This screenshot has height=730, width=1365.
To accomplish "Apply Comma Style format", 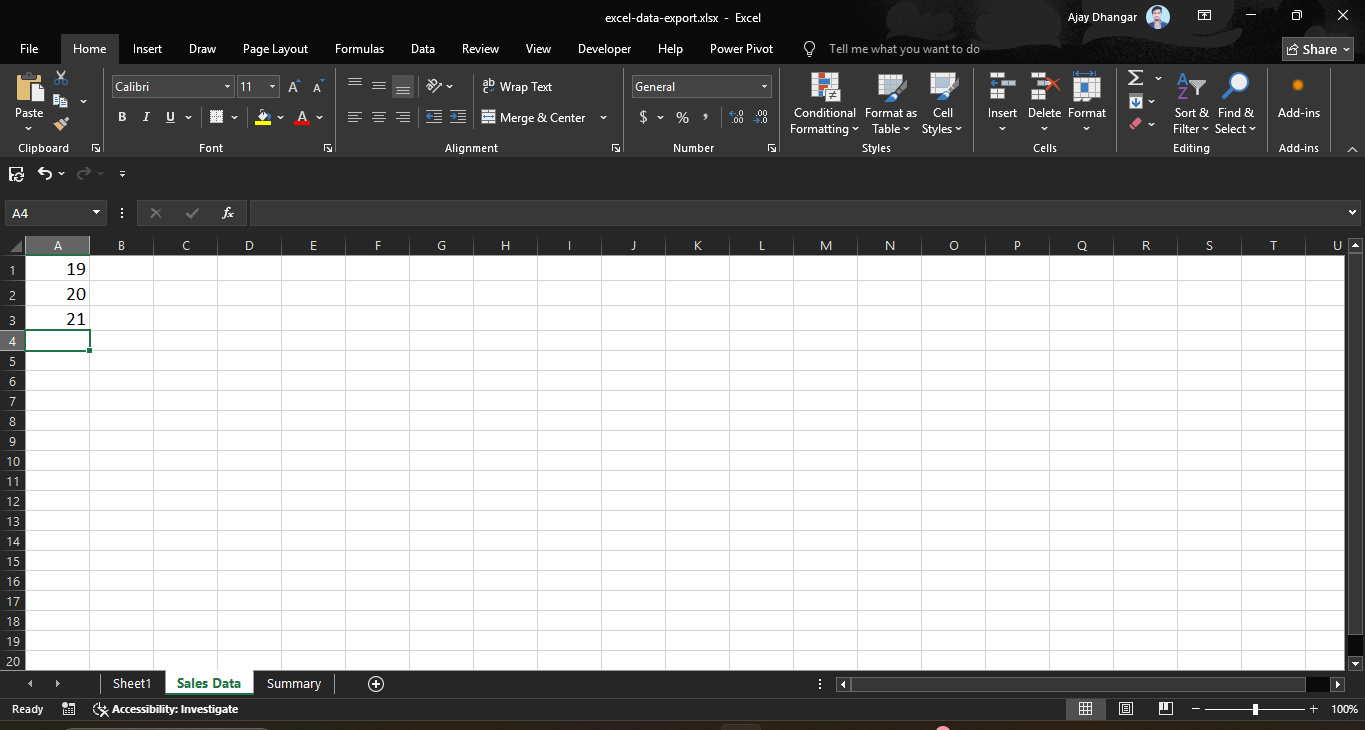I will click(706, 117).
